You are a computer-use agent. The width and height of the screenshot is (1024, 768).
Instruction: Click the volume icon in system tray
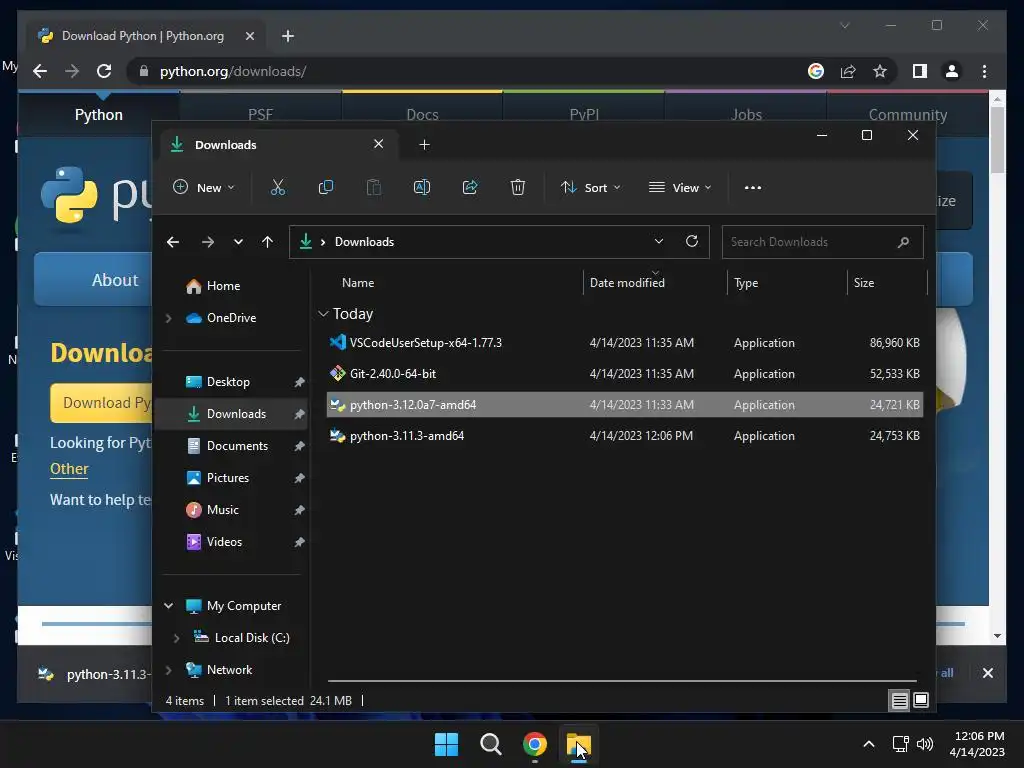pyautogui.click(x=925, y=744)
